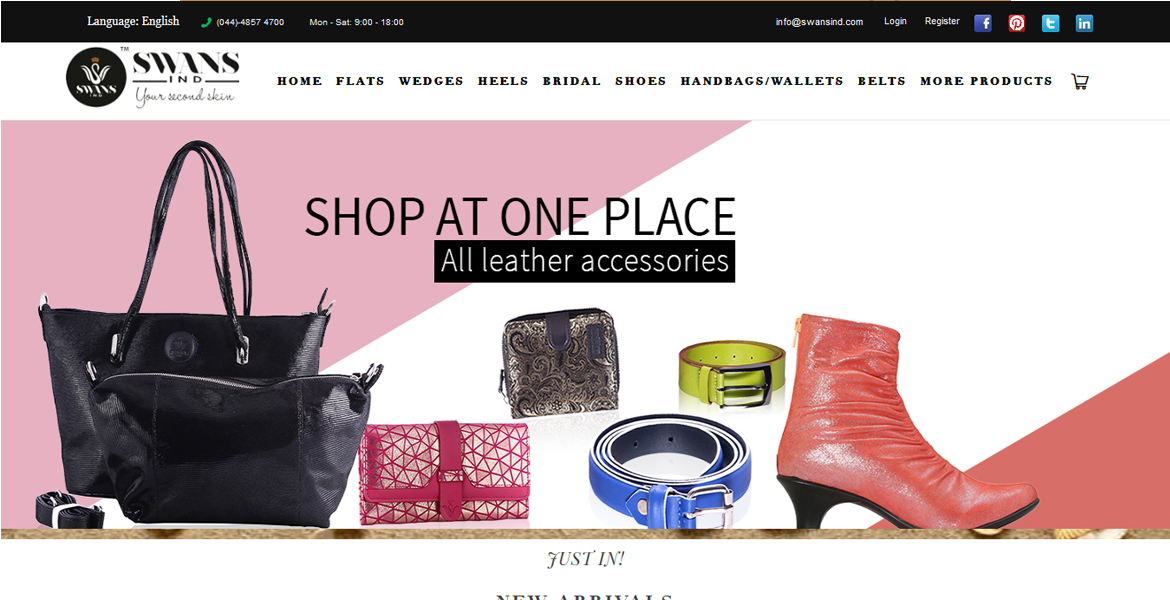This screenshot has height=600, width=1170.
Task: Expand the More Products menu
Action: pos(986,81)
